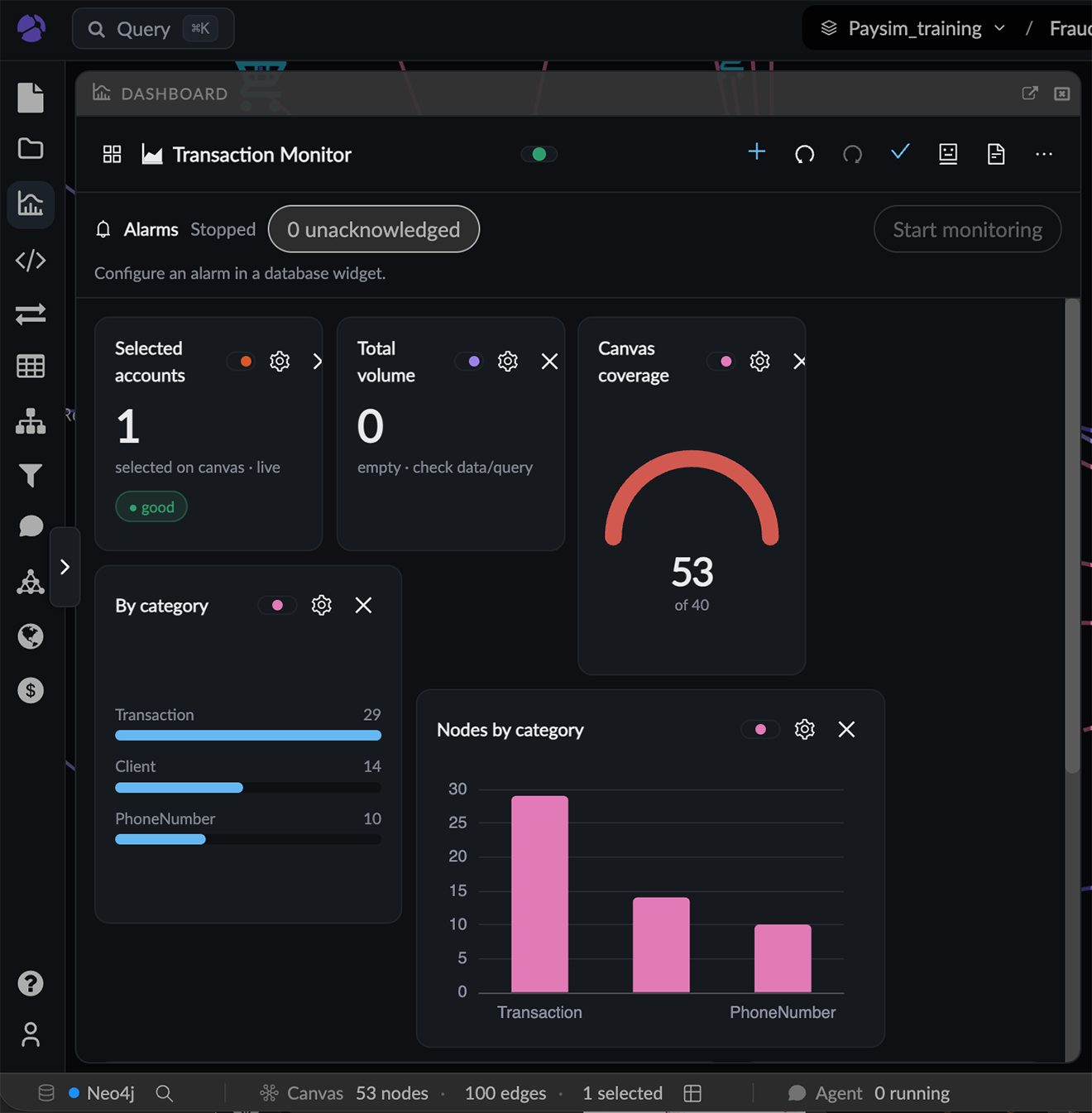
Task: Select the dashboard chart sidebar icon
Action: click(x=31, y=204)
